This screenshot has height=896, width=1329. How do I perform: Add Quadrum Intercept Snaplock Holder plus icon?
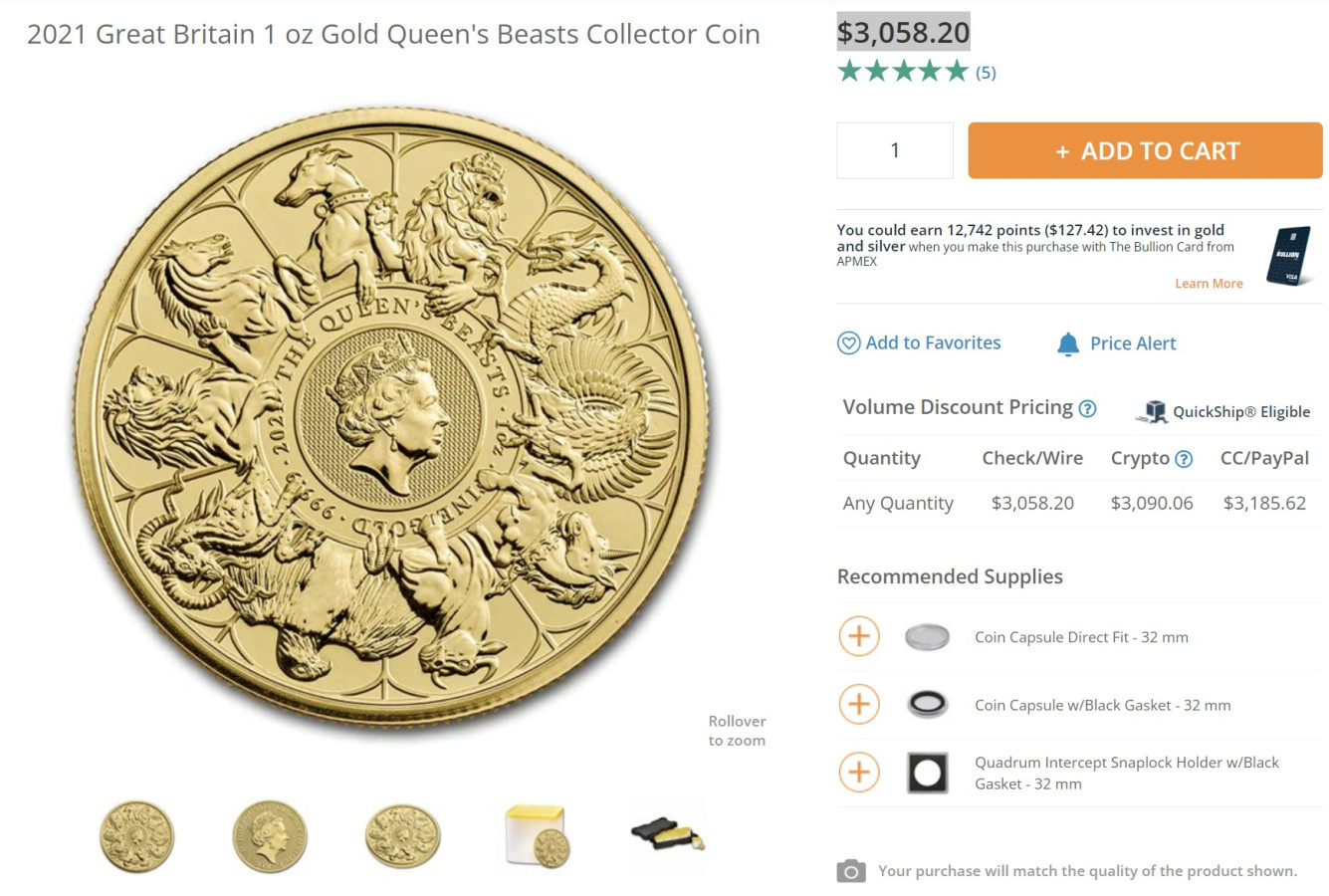pos(859,772)
